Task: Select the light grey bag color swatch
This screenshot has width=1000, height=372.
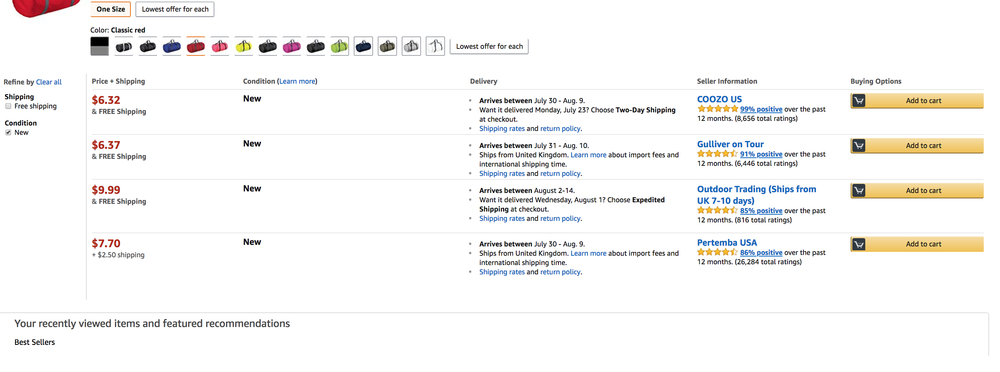Action: 411,47
